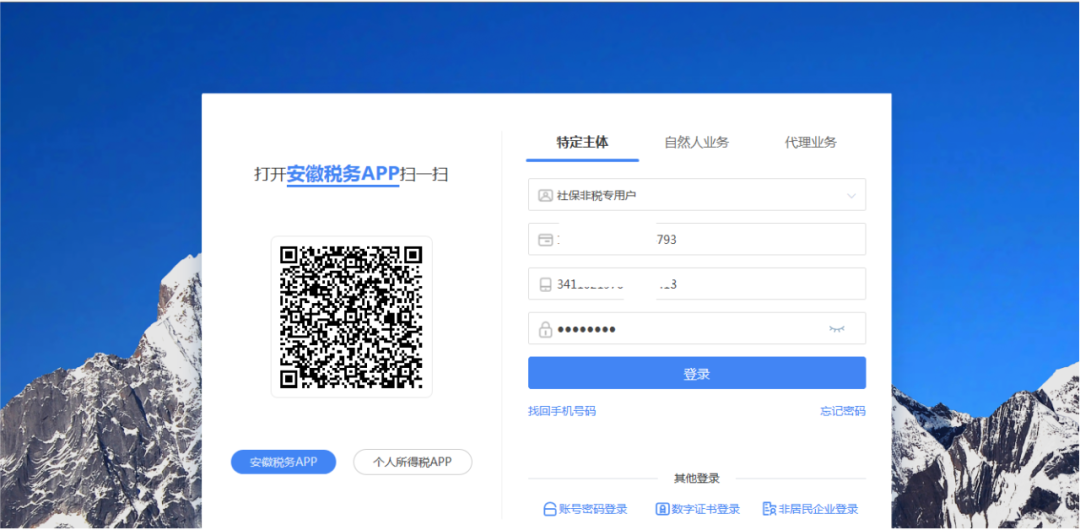Click the 安徽税务APP highlighted heading text
Viewport: 1080px width, 530px height.
click(343, 174)
